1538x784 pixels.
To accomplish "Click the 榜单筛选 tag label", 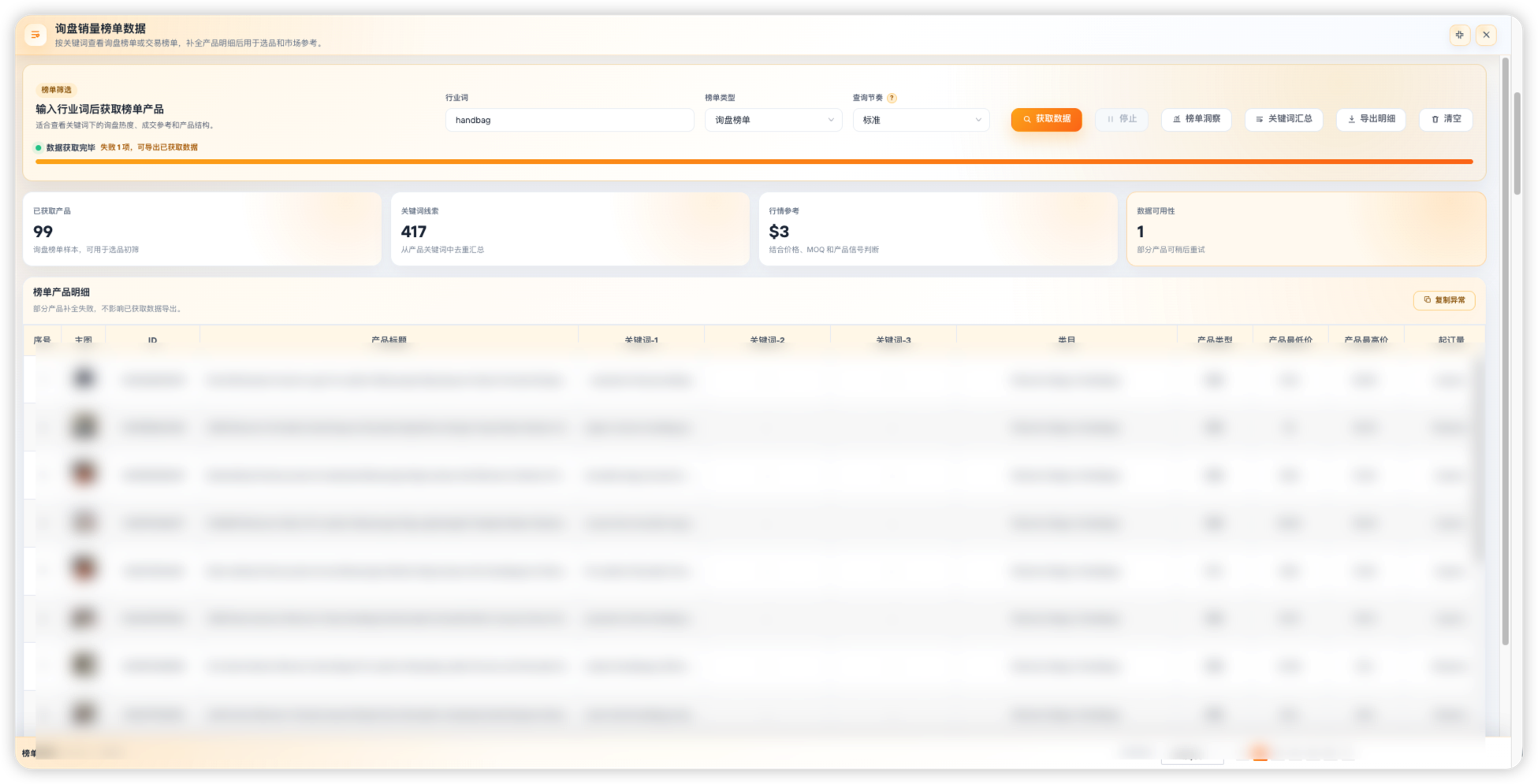I will [x=56, y=90].
